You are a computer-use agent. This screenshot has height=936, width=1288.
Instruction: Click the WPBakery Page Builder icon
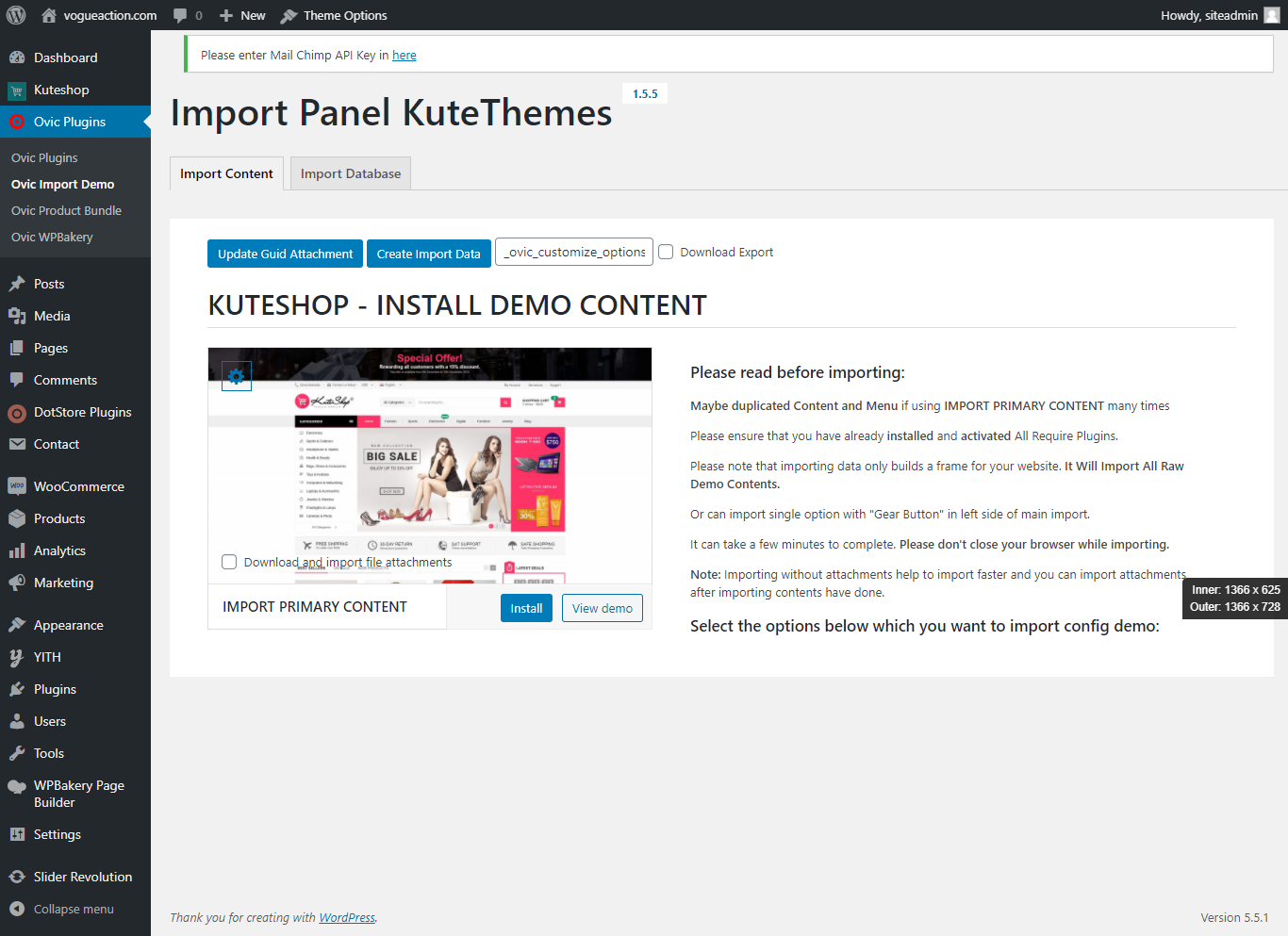pos(17,786)
